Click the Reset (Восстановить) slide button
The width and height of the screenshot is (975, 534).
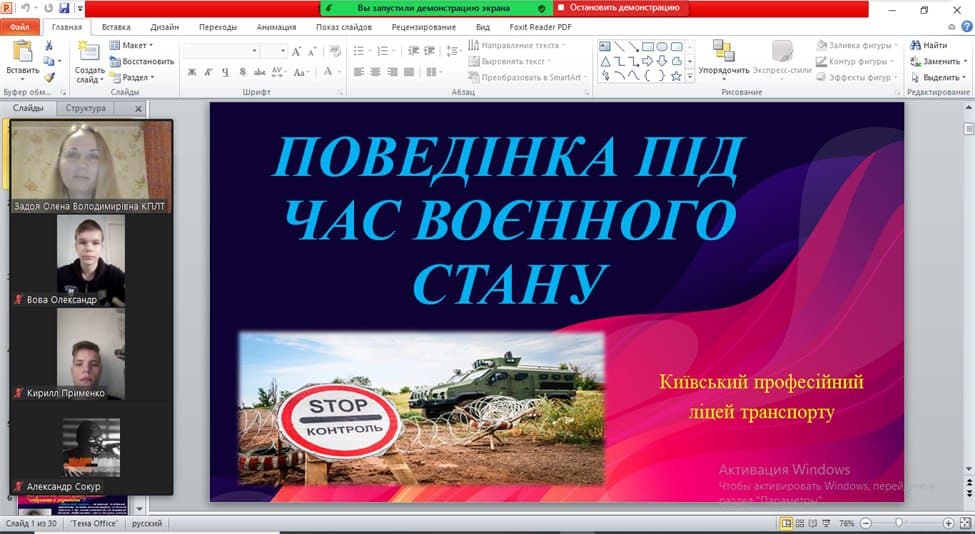[x=142, y=61]
